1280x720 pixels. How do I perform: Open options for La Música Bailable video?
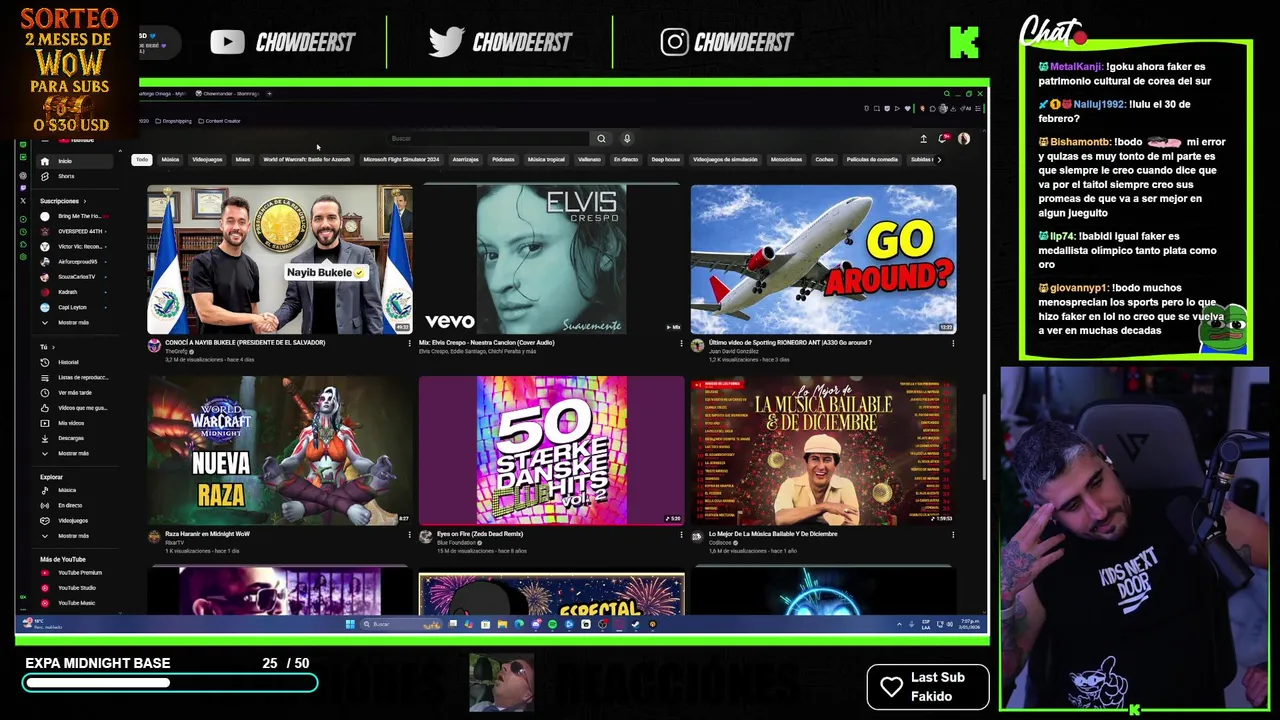[952, 535]
